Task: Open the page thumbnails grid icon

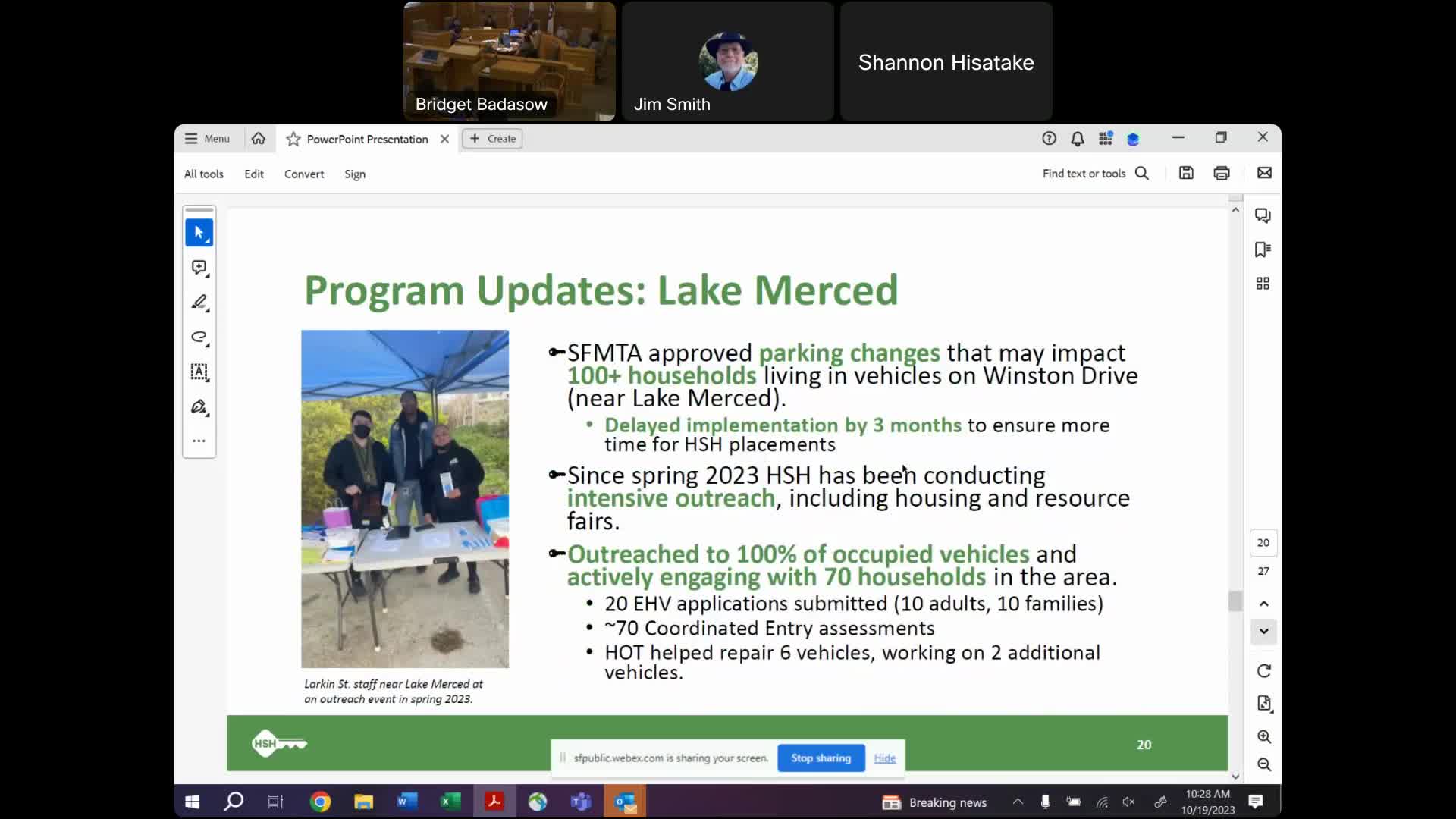Action: [1263, 284]
